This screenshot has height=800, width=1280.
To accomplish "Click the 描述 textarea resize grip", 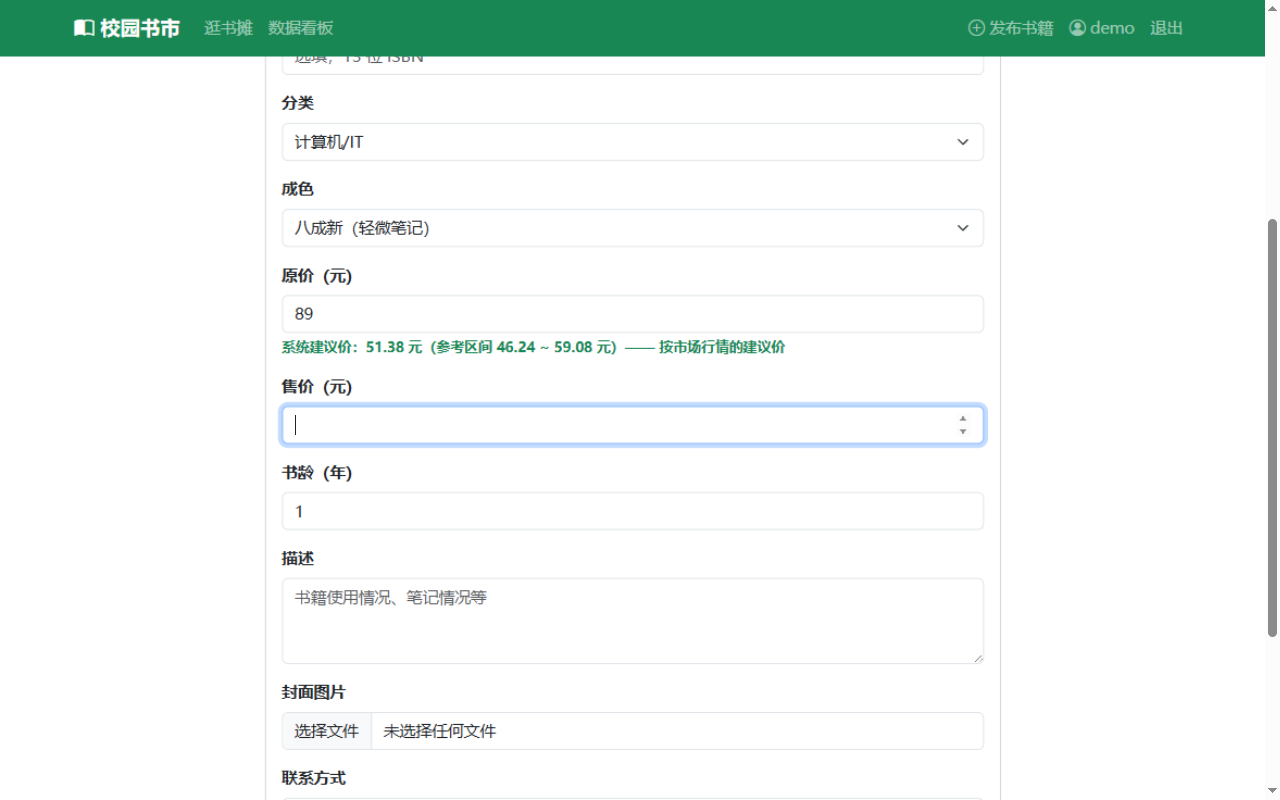I will pyautogui.click(x=977, y=657).
